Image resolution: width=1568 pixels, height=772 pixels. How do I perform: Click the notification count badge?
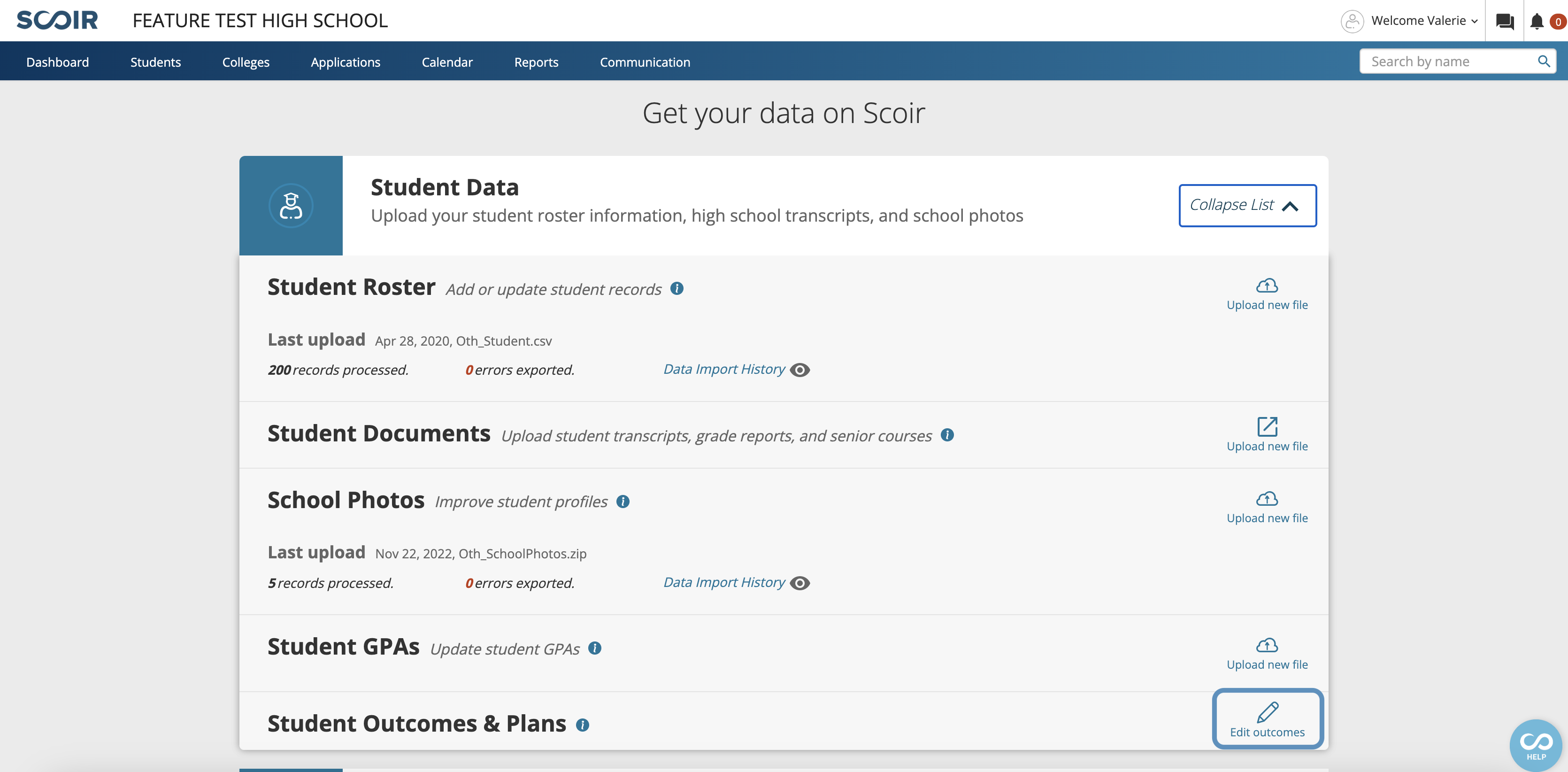[1558, 22]
